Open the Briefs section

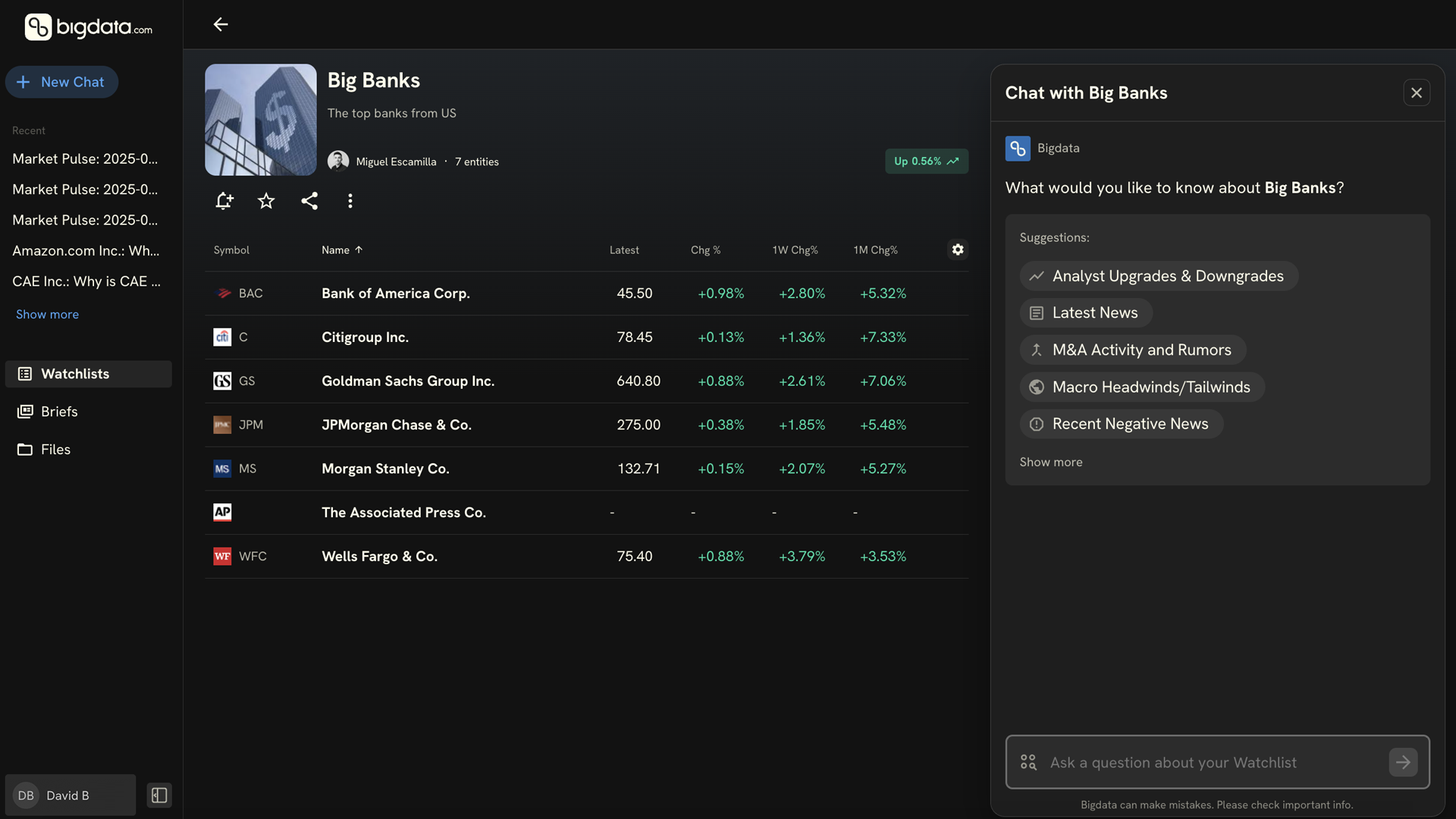89,412
